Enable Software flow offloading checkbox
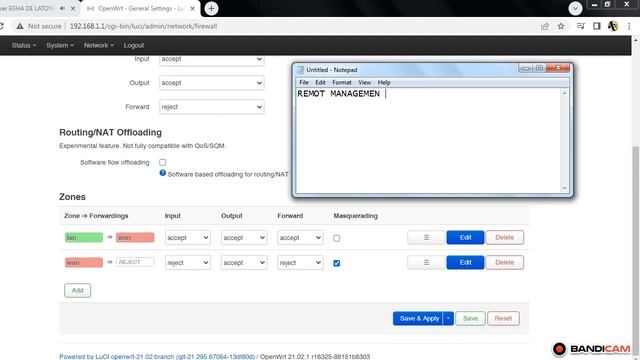This screenshot has height=360, width=640. tap(162, 162)
